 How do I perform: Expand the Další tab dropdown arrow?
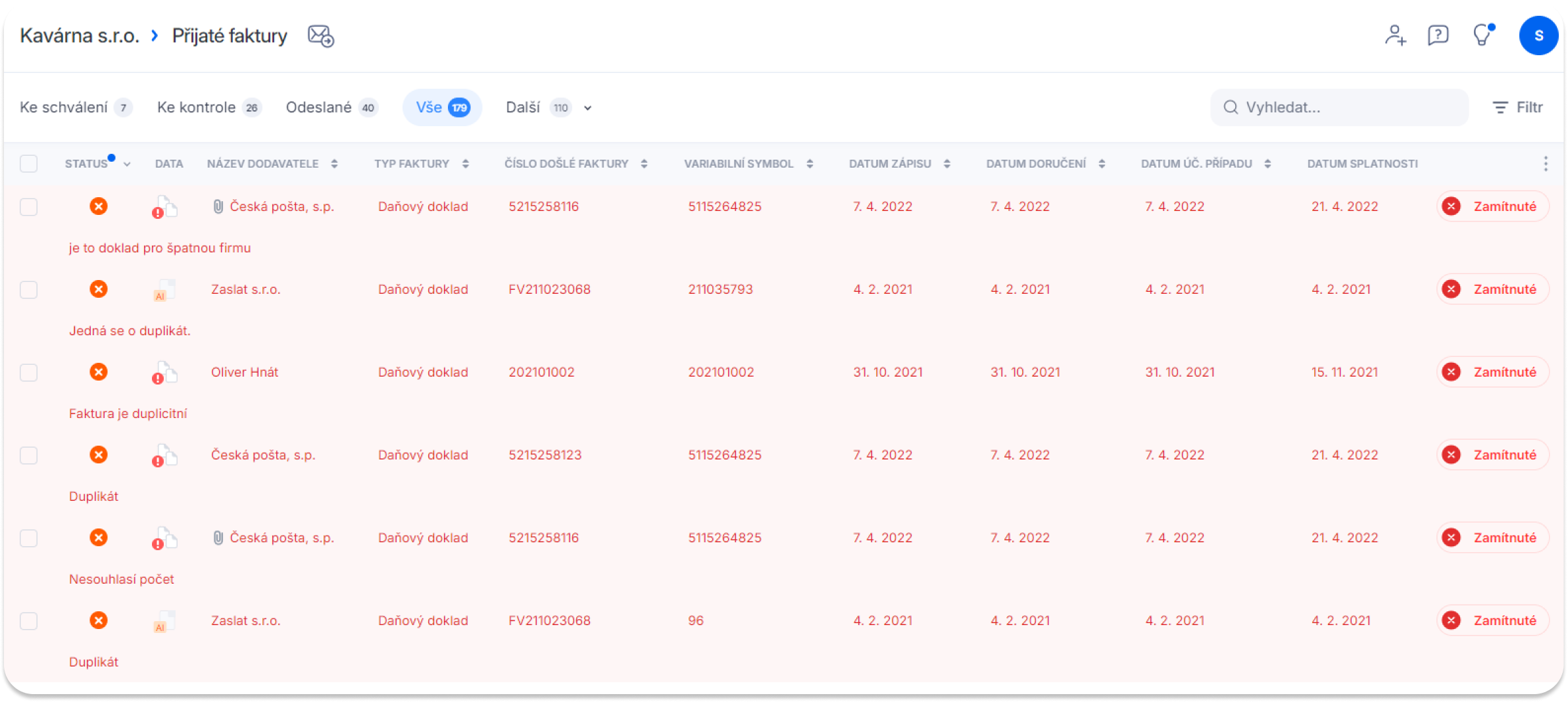tap(588, 108)
